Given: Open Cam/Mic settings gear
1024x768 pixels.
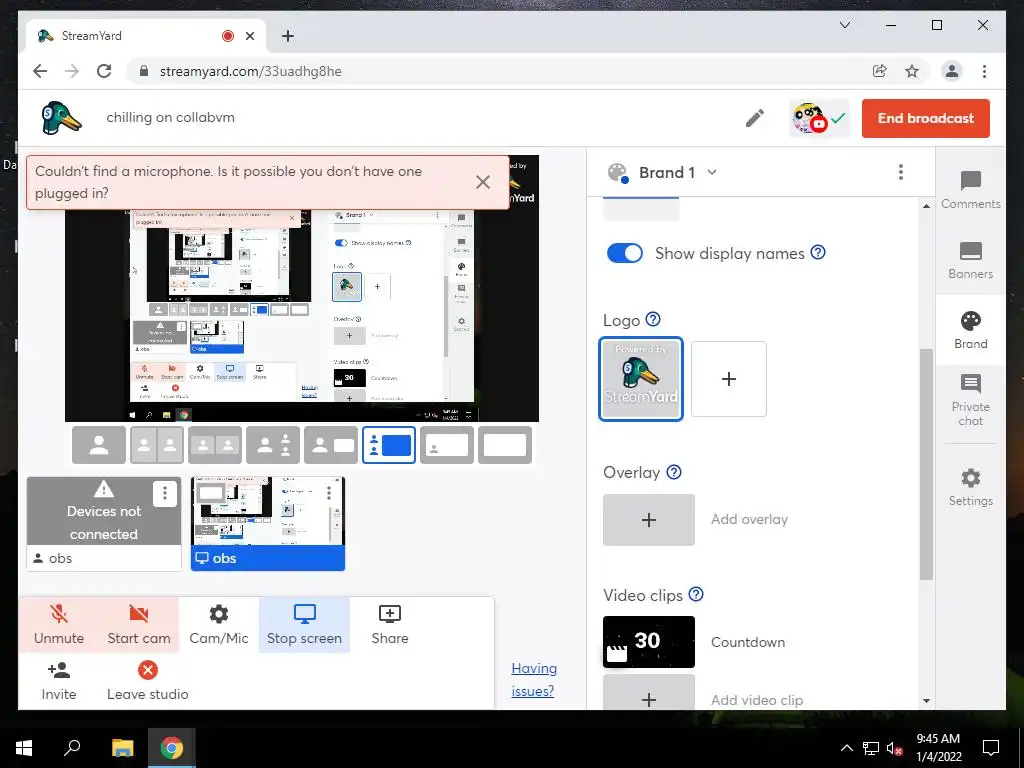Looking at the screenshot, I should click(219, 625).
